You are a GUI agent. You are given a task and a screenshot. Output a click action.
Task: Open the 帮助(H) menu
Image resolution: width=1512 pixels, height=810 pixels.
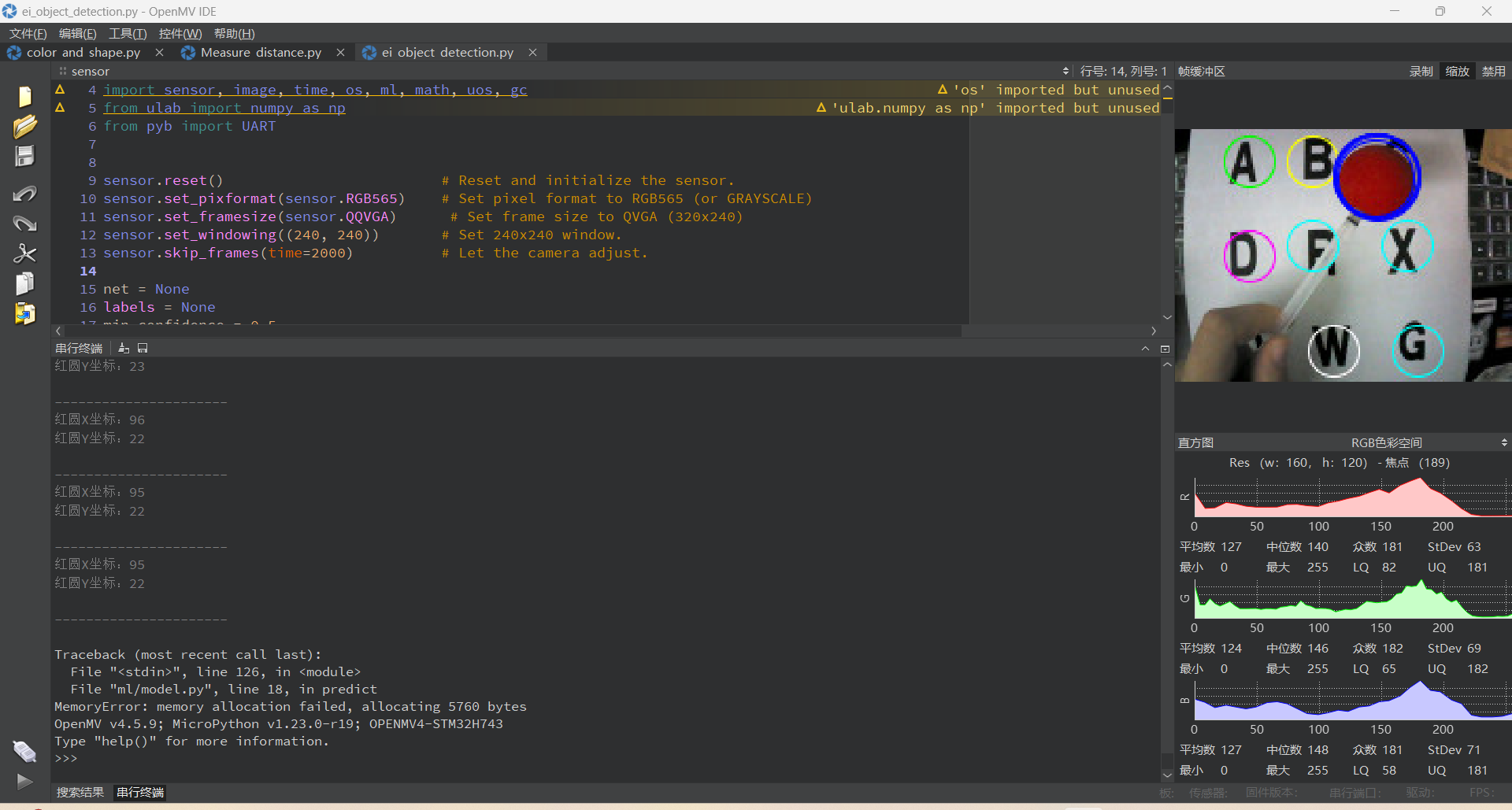235,33
